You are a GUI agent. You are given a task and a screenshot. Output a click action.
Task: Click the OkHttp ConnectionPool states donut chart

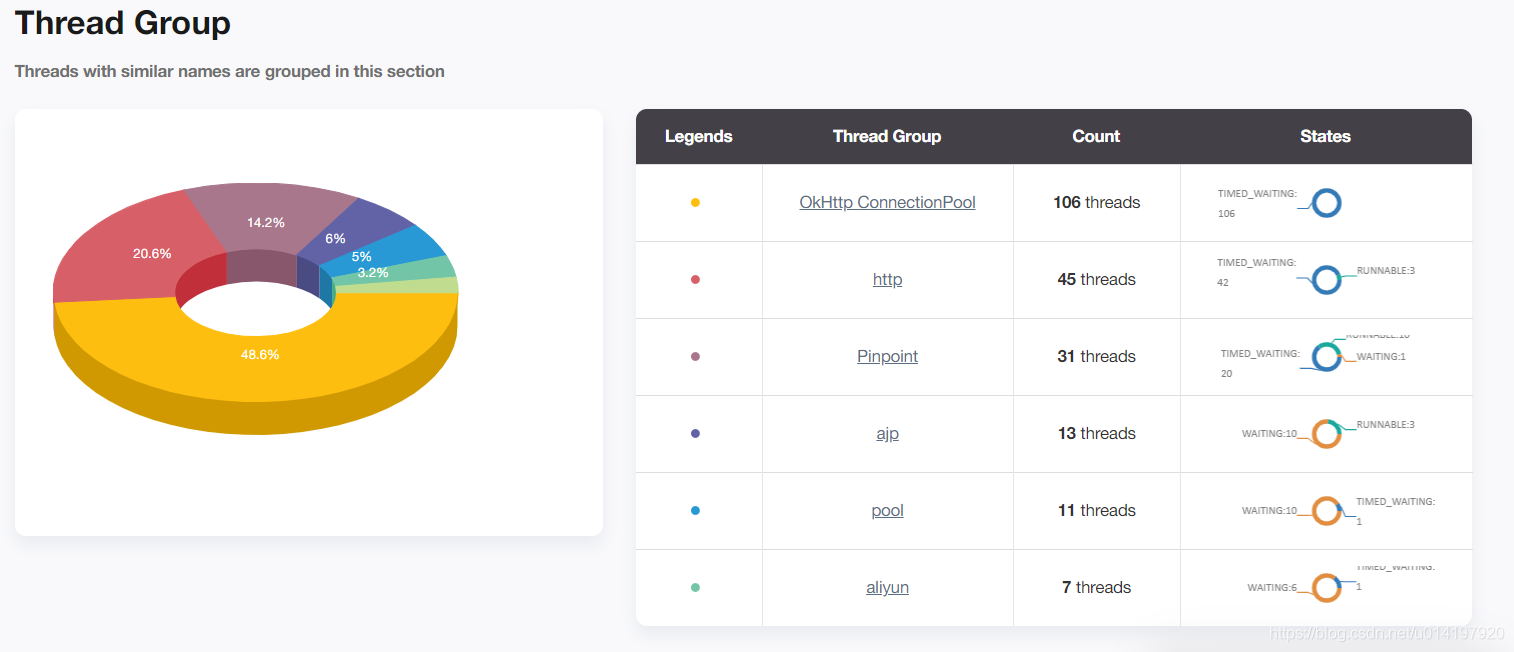click(x=1326, y=203)
